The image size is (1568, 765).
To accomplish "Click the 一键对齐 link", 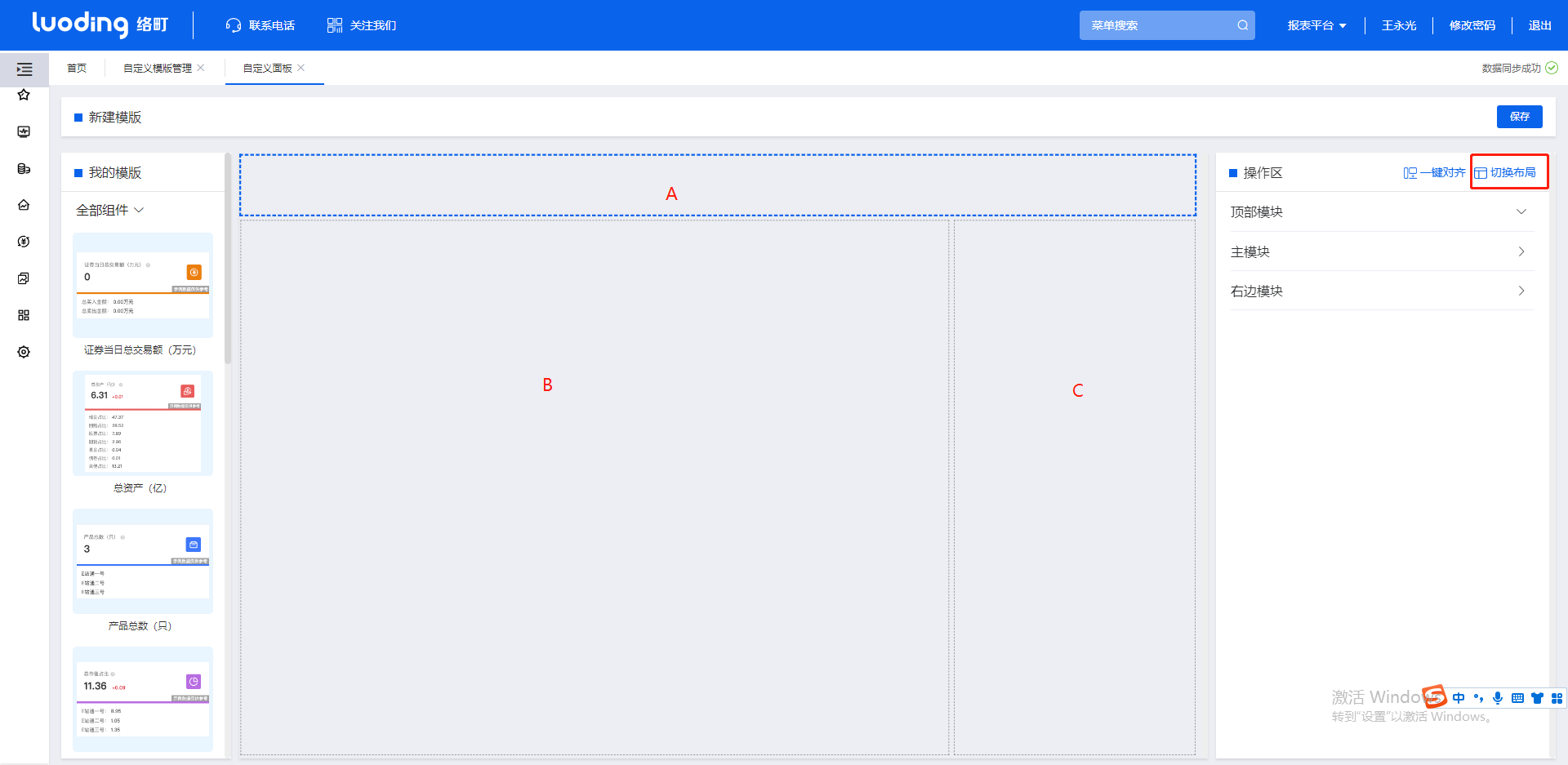I will 1434,173.
